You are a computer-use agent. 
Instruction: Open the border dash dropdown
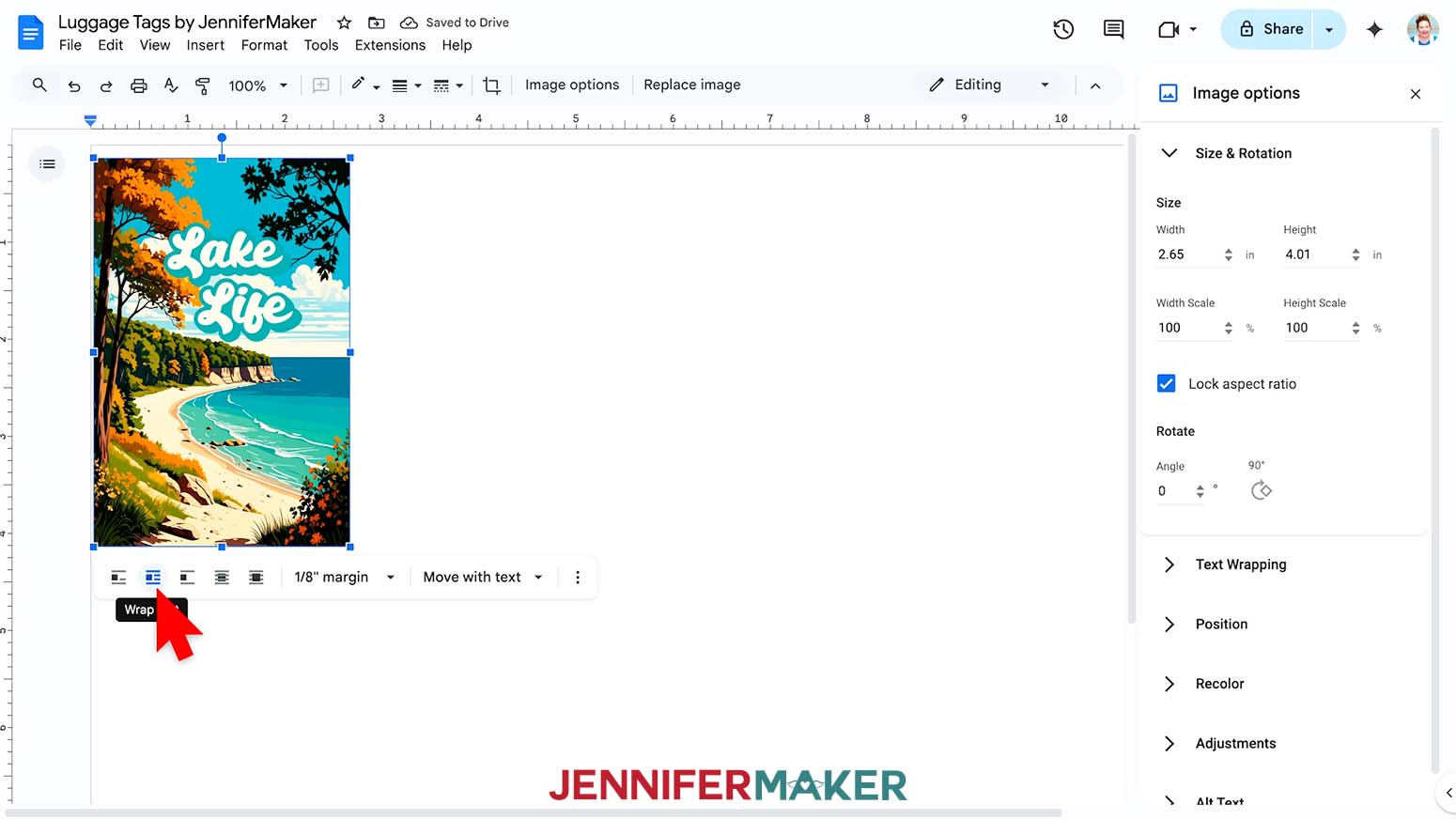[447, 85]
